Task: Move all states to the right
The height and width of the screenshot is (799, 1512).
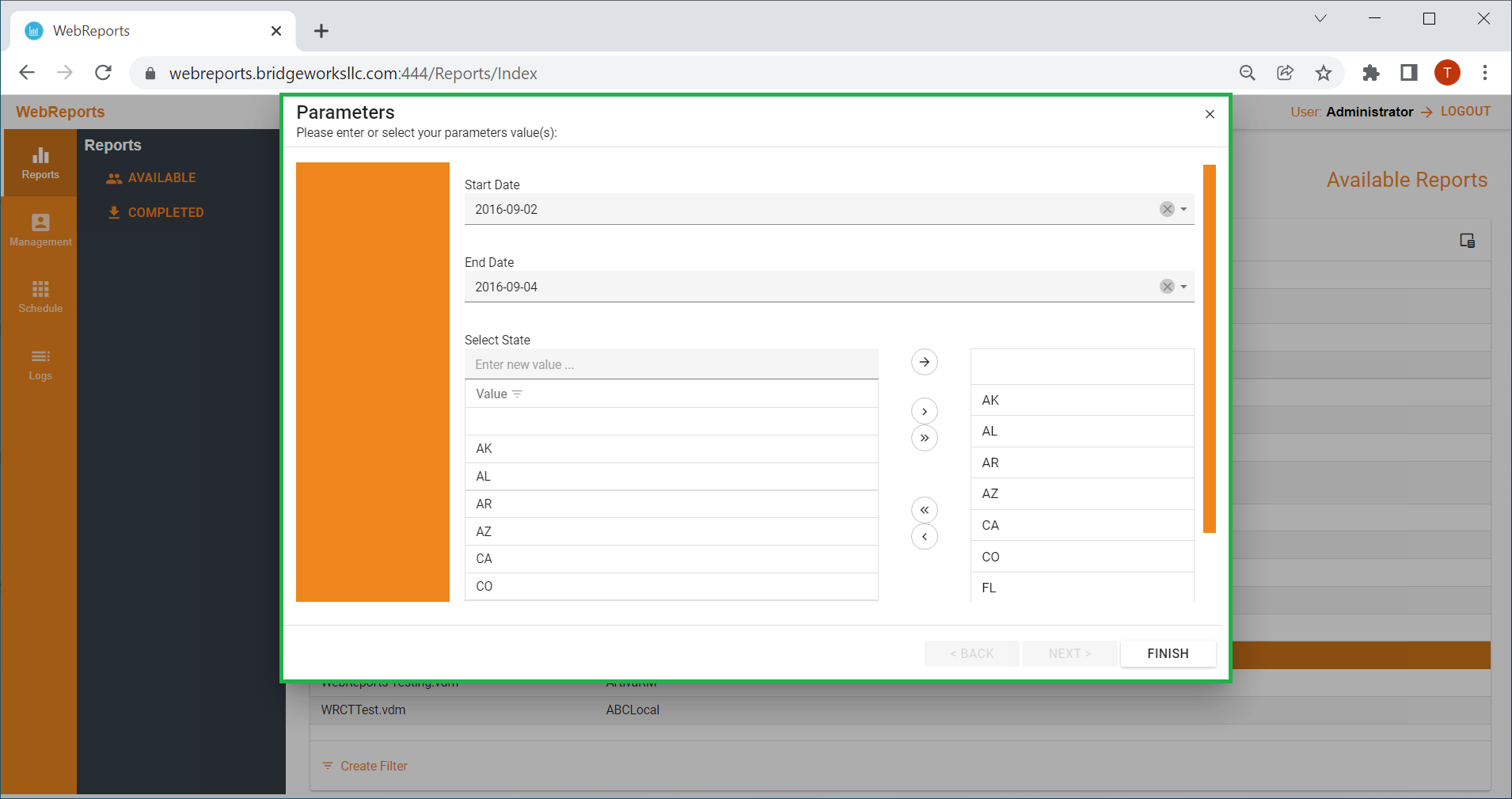Action: click(x=924, y=438)
